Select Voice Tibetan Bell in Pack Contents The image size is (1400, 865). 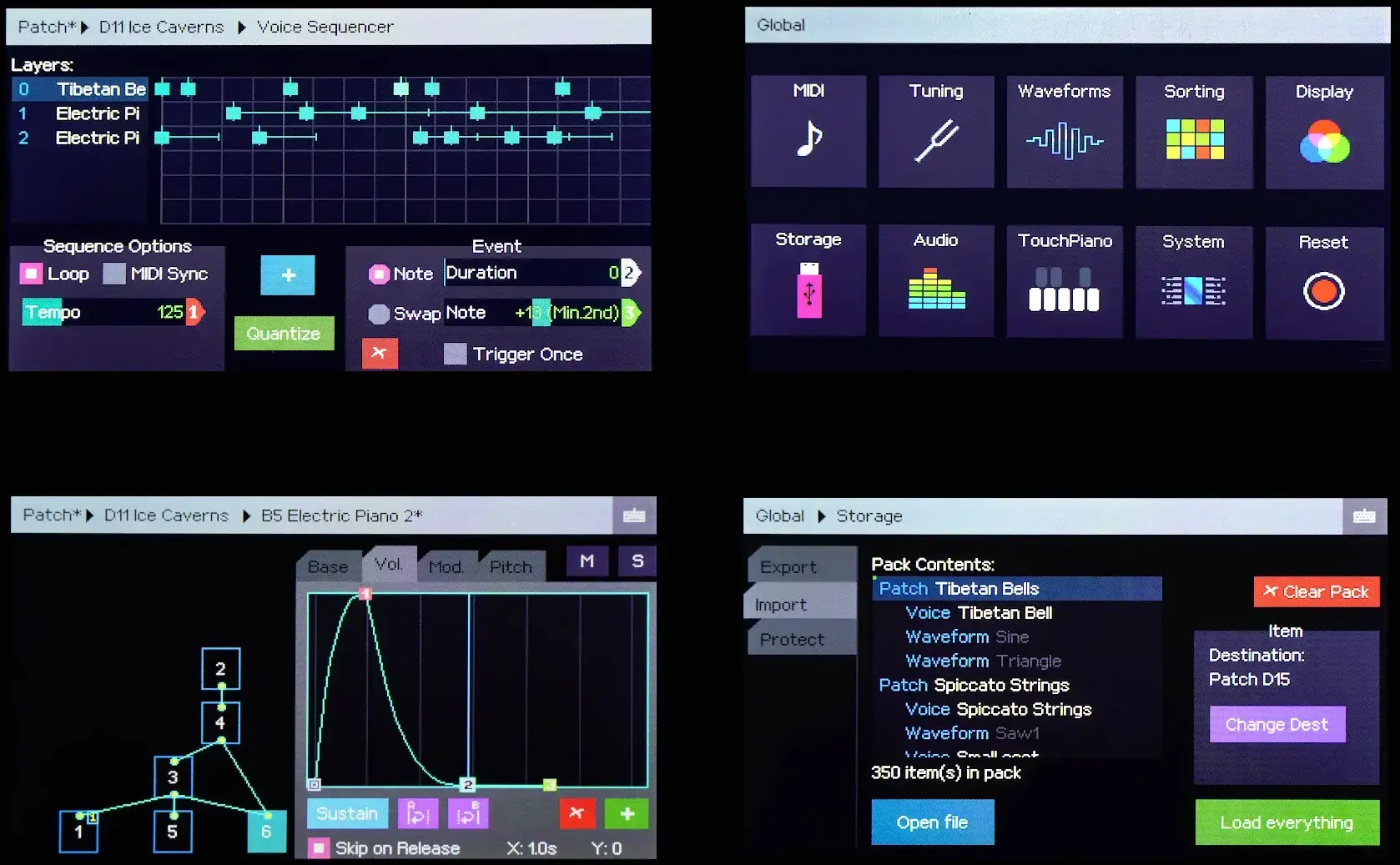point(1017,613)
